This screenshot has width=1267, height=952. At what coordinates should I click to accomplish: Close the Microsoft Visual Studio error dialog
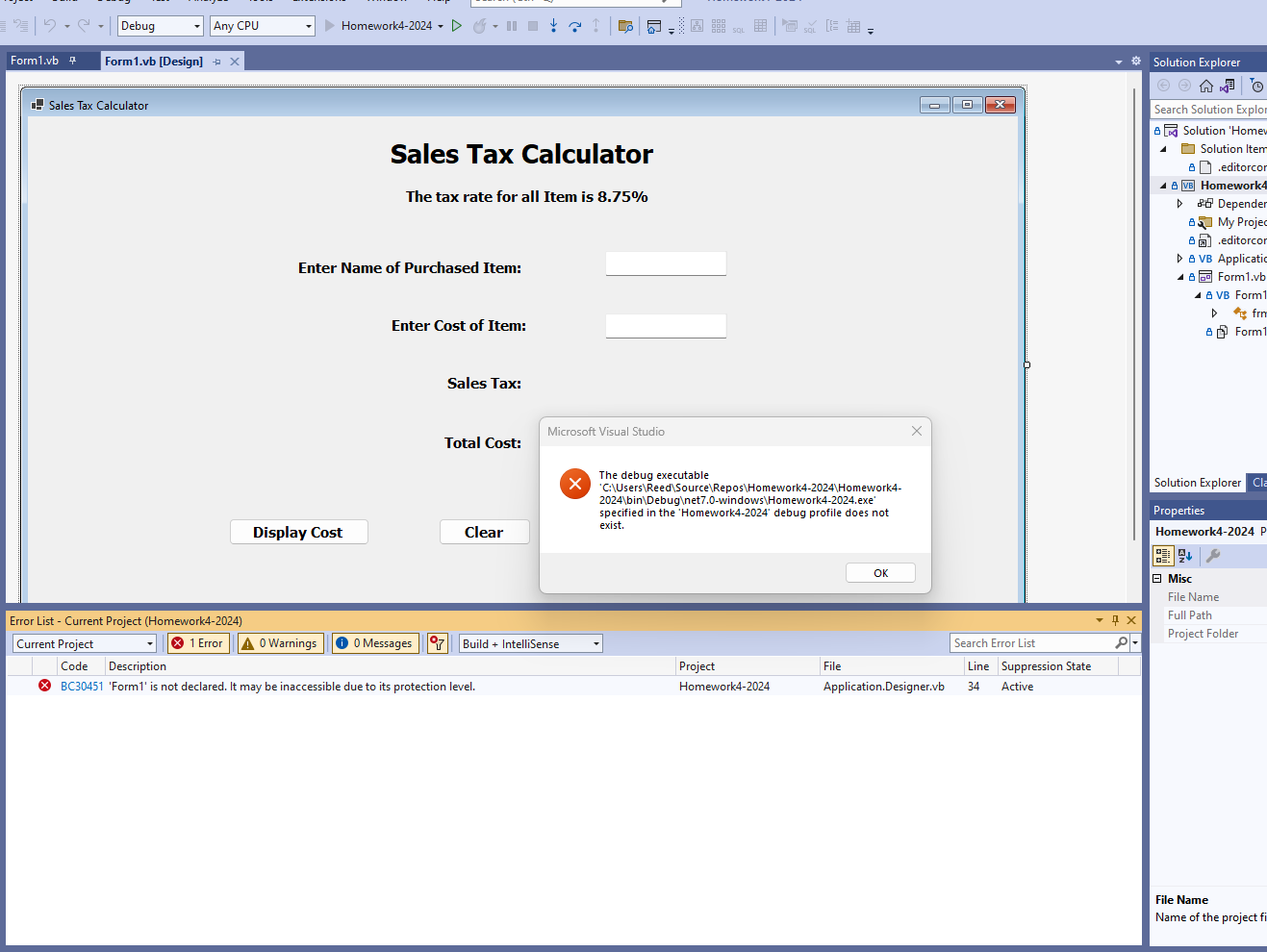point(917,431)
